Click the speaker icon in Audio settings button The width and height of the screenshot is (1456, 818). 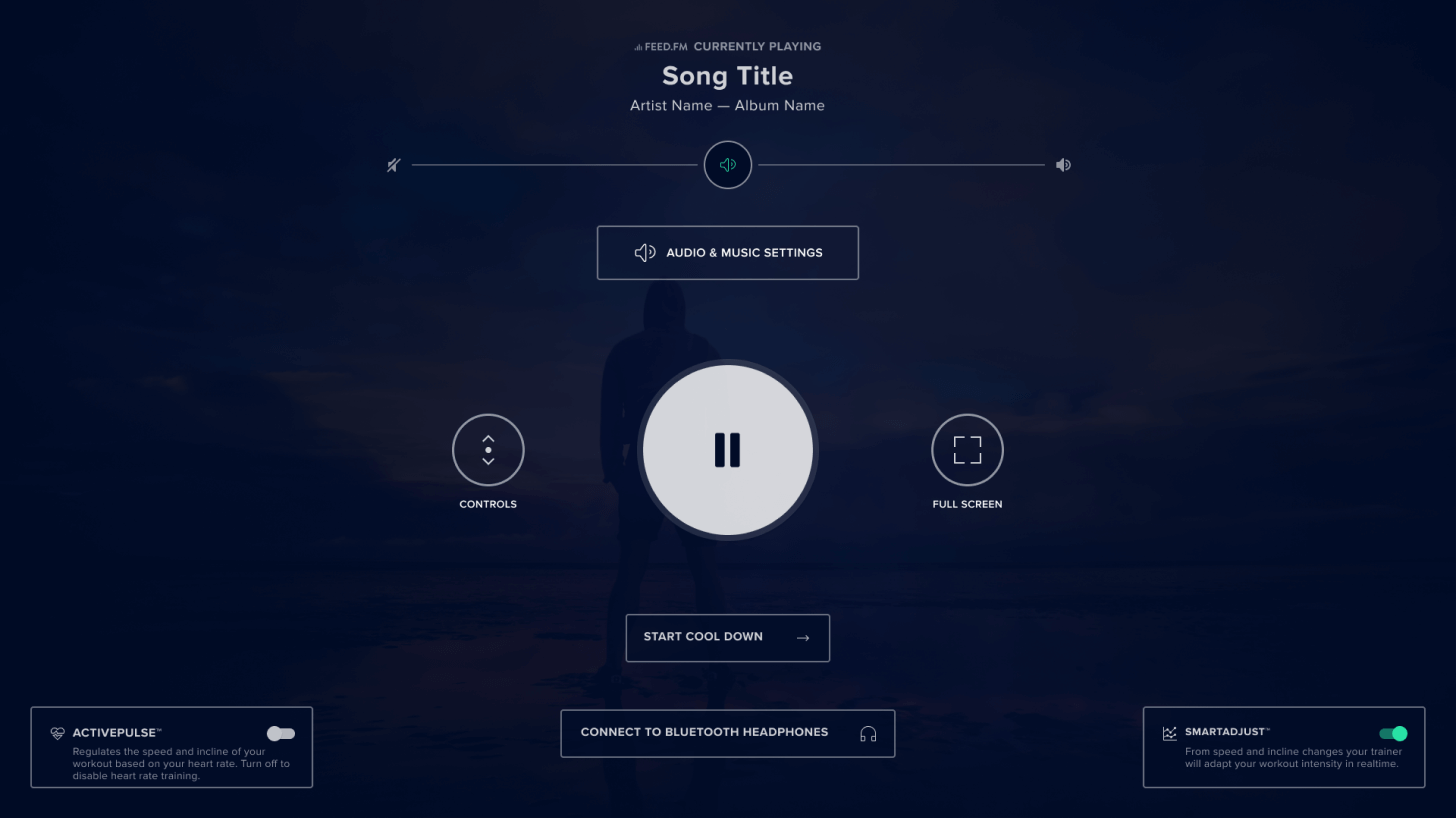(645, 253)
